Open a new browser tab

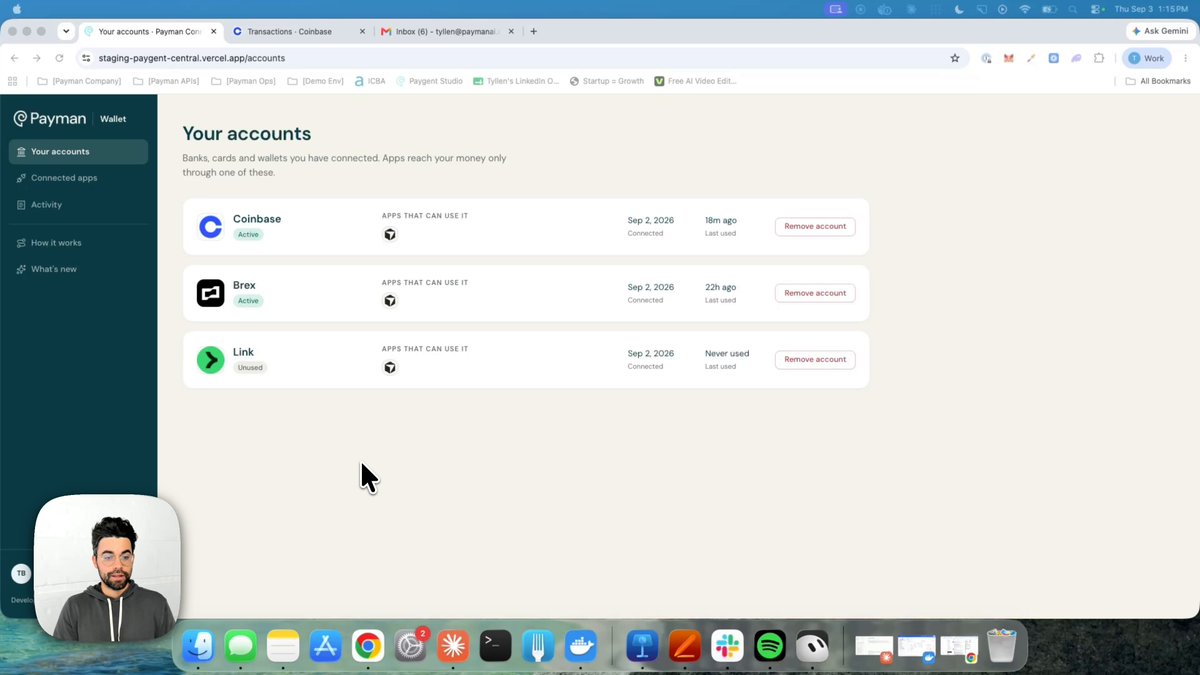534,31
